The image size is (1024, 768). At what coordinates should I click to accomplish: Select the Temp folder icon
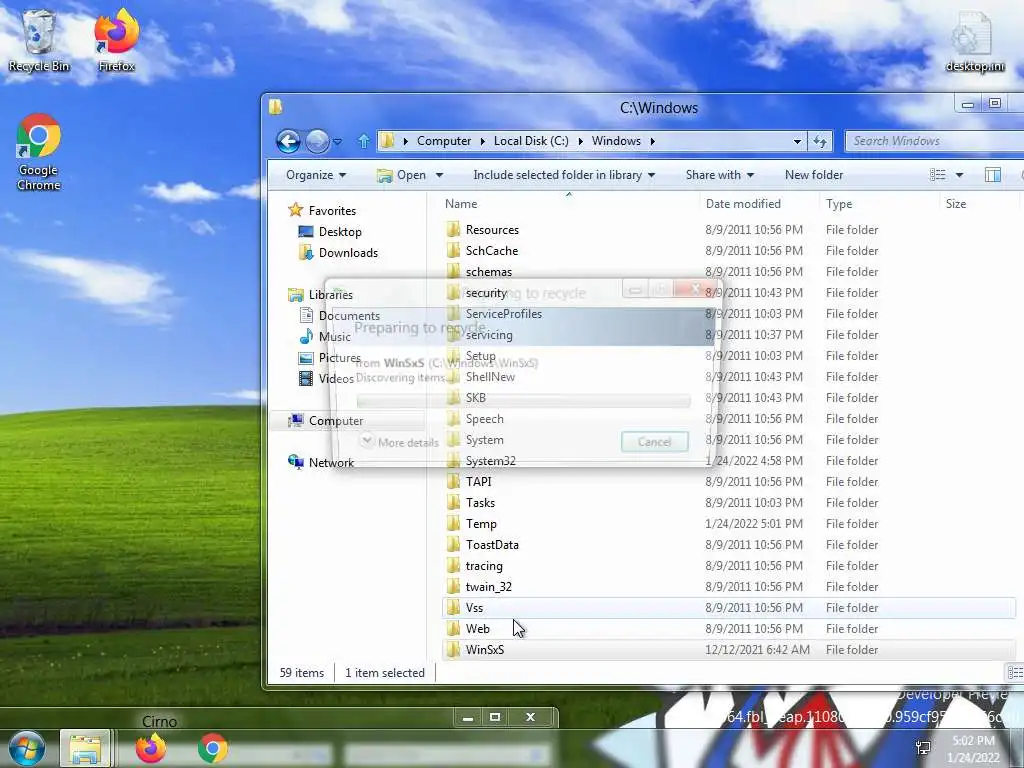coord(454,524)
